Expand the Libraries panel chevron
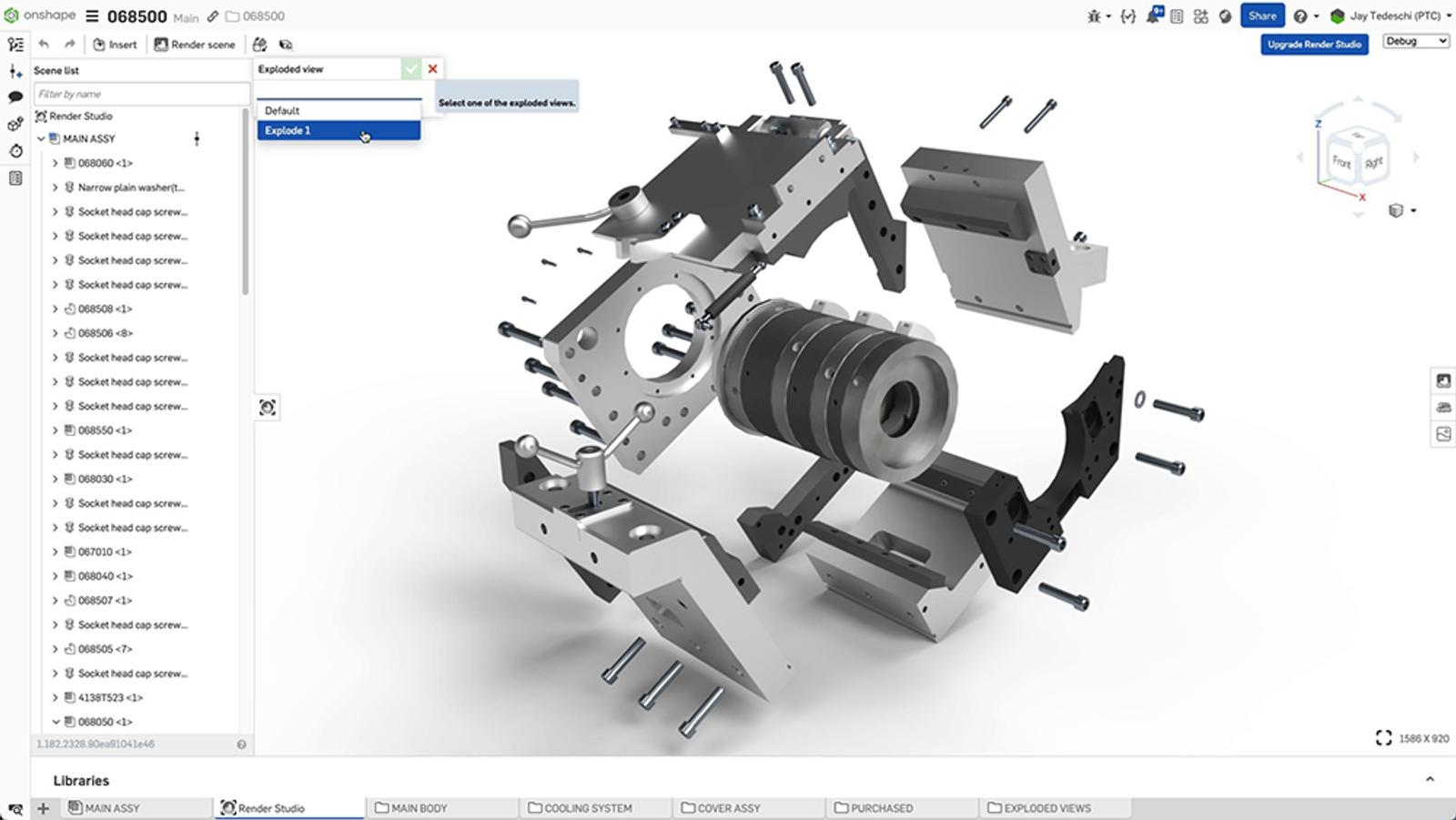The height and width of the screenshot is (820, 1456). (x=1430, y=779)
